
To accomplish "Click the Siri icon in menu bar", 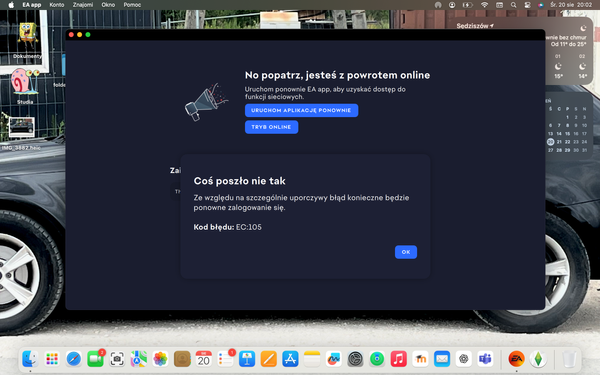I will (541, 5).
